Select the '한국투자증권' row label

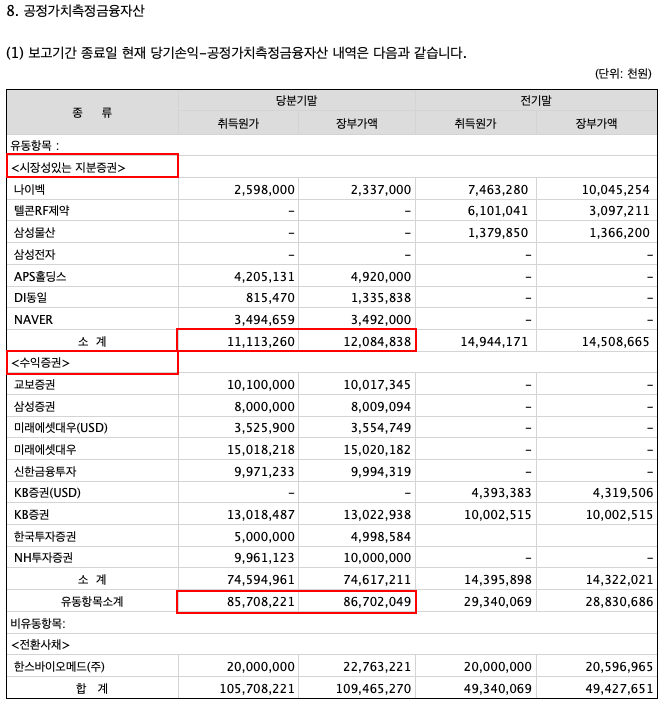45,536
